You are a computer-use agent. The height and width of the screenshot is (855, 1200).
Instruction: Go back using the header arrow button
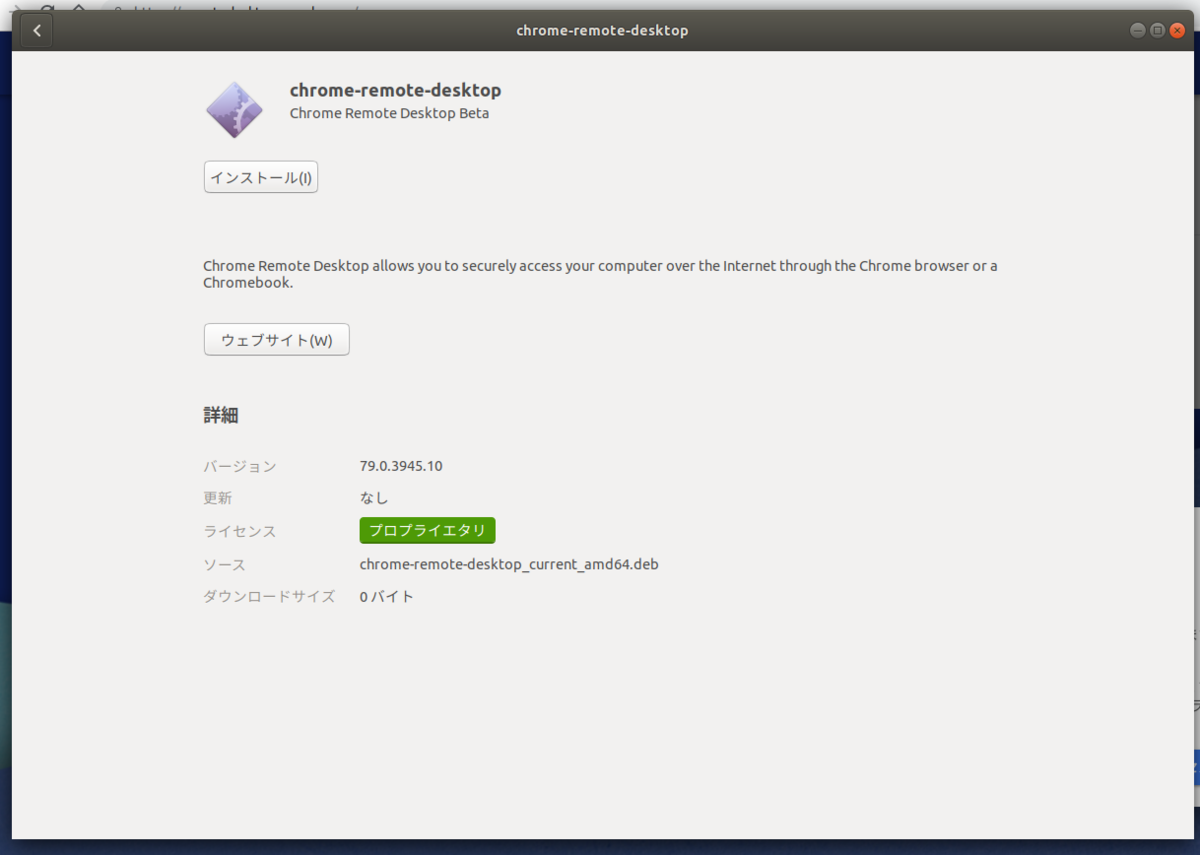point(36,31)
